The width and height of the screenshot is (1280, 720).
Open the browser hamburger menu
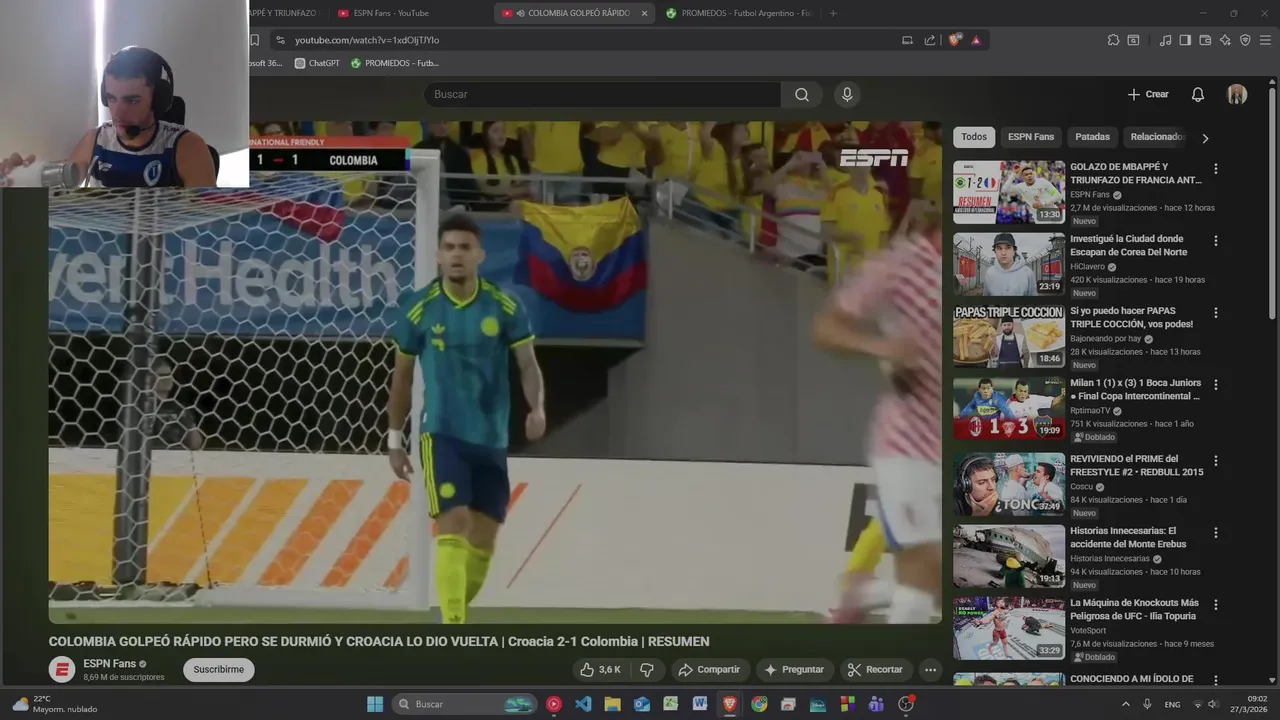click(1266, 40)
